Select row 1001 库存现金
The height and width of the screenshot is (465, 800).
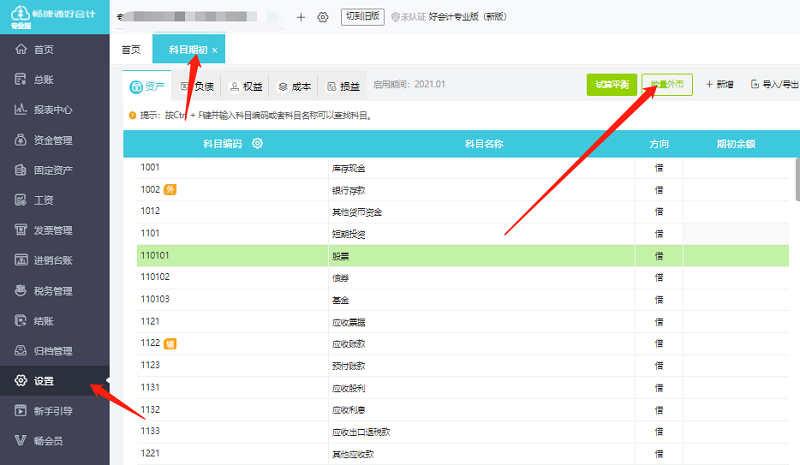[x=463, y=168]
